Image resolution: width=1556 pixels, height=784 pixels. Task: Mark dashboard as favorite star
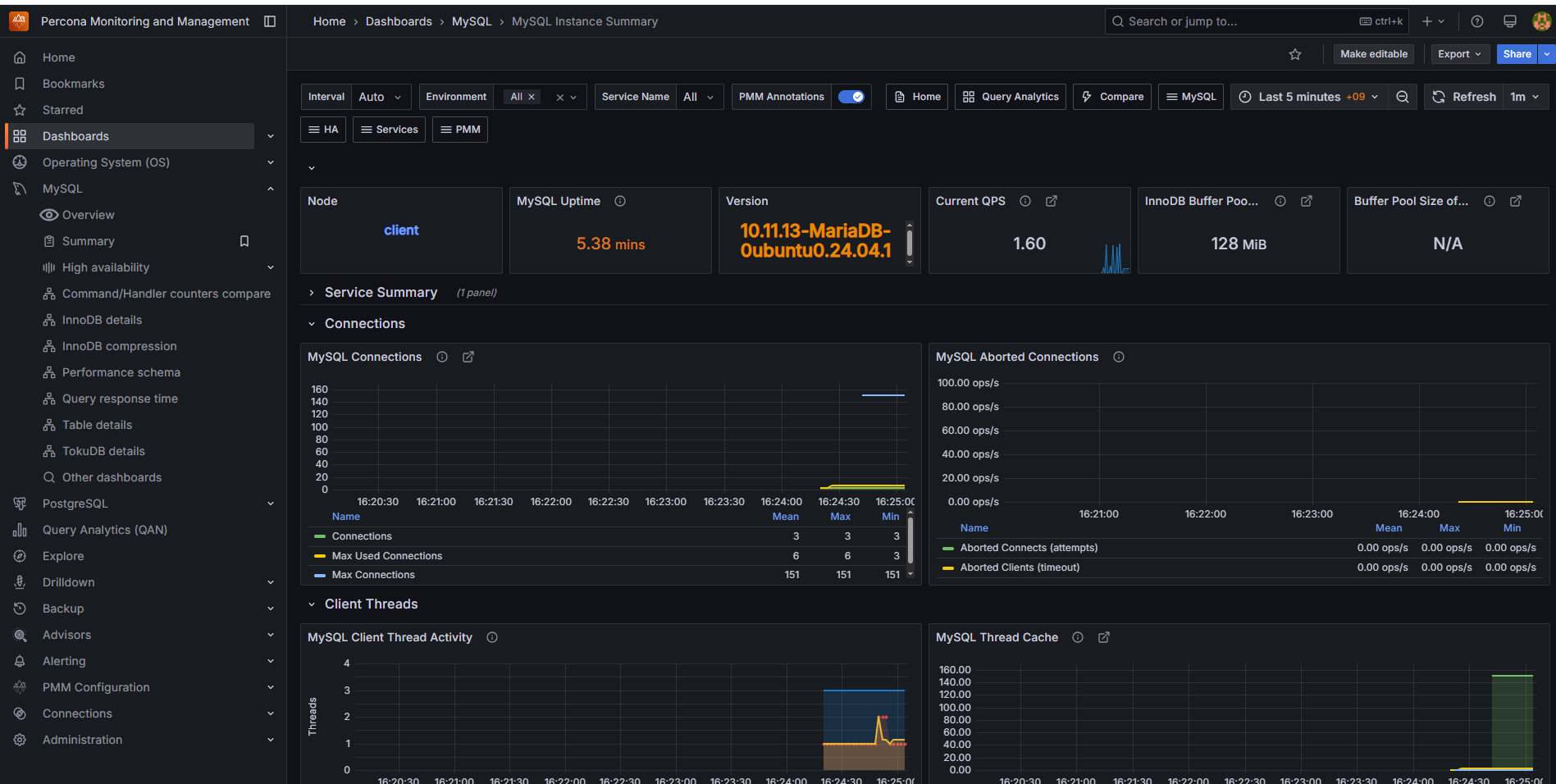coord(1295,54)
